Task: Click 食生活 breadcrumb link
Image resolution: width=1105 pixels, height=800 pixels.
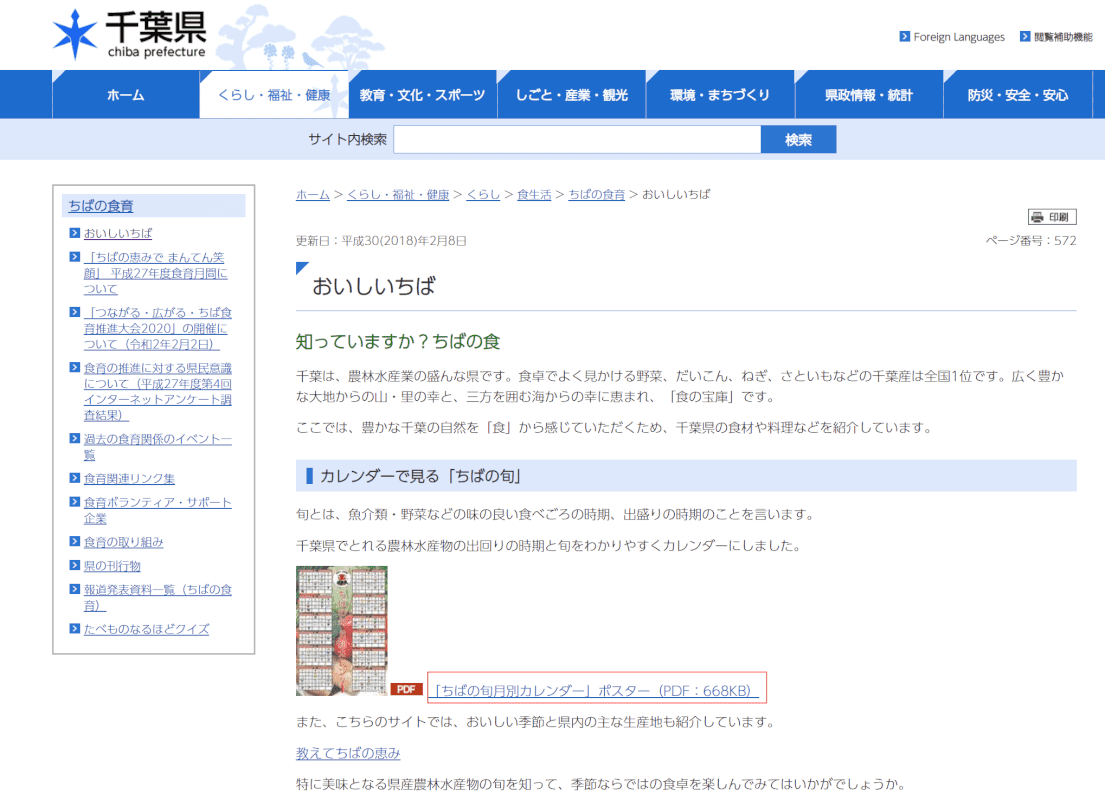Action: click(534, 195)
